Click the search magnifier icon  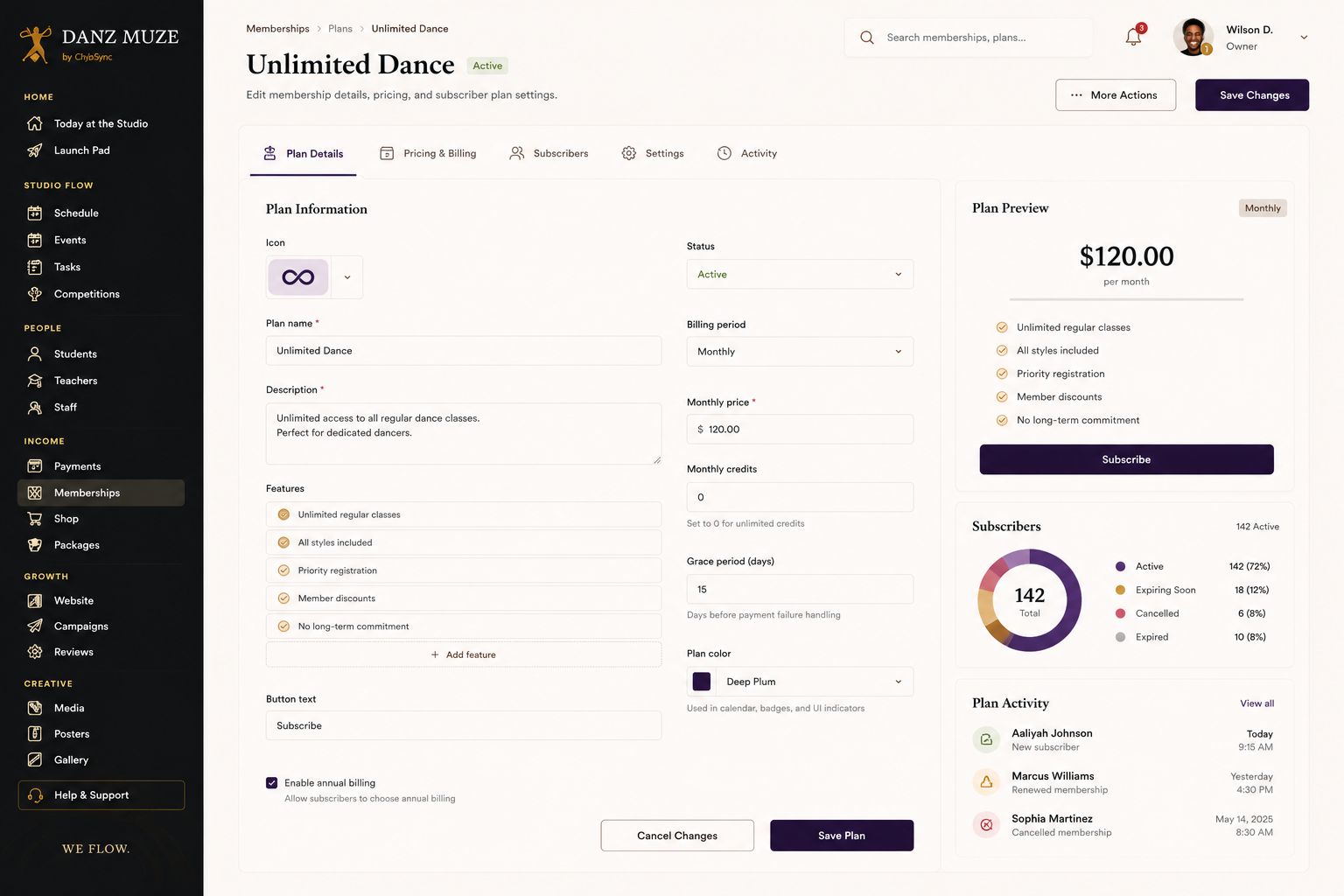tap(867, 38)
